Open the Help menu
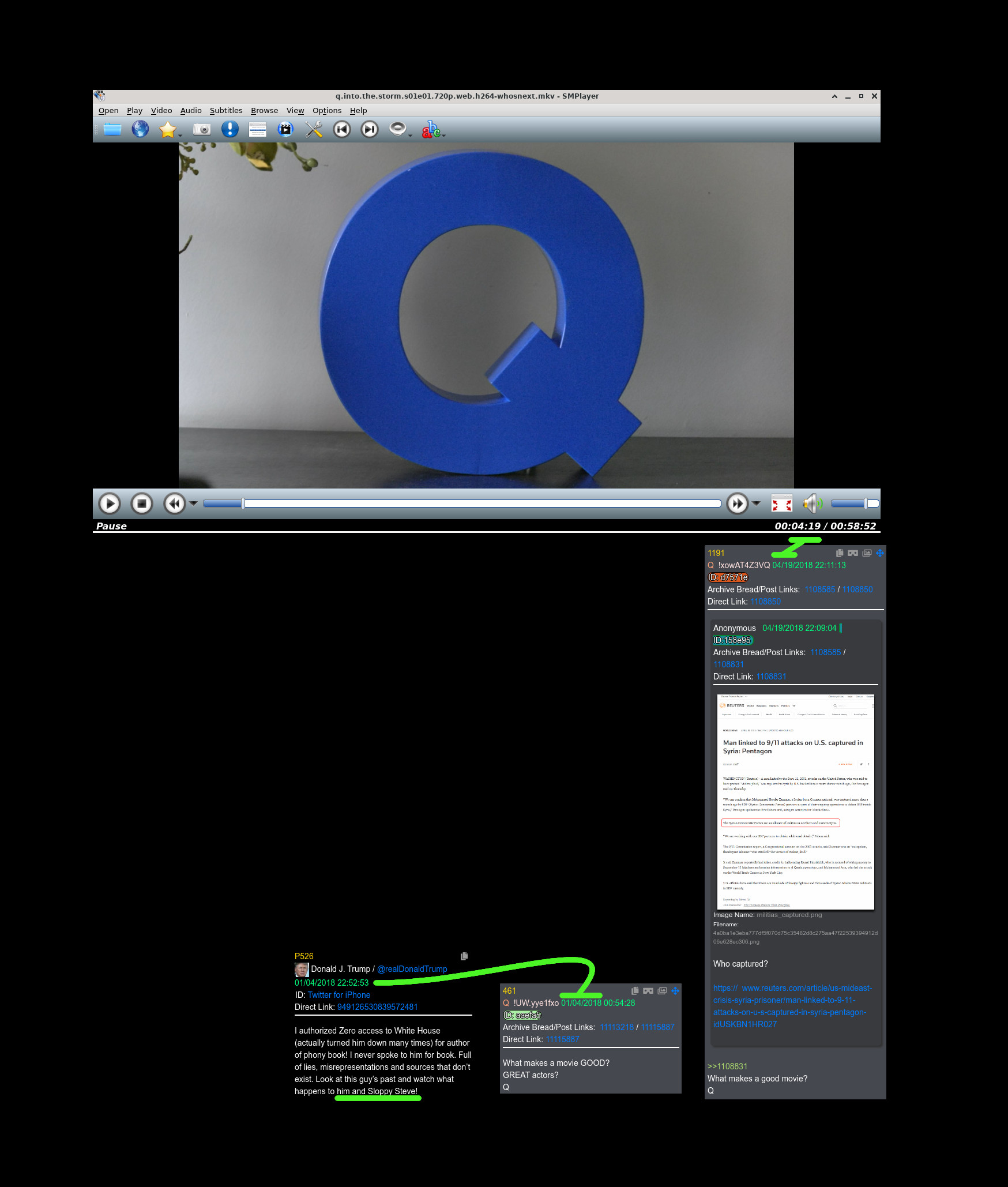 (358, 110)
